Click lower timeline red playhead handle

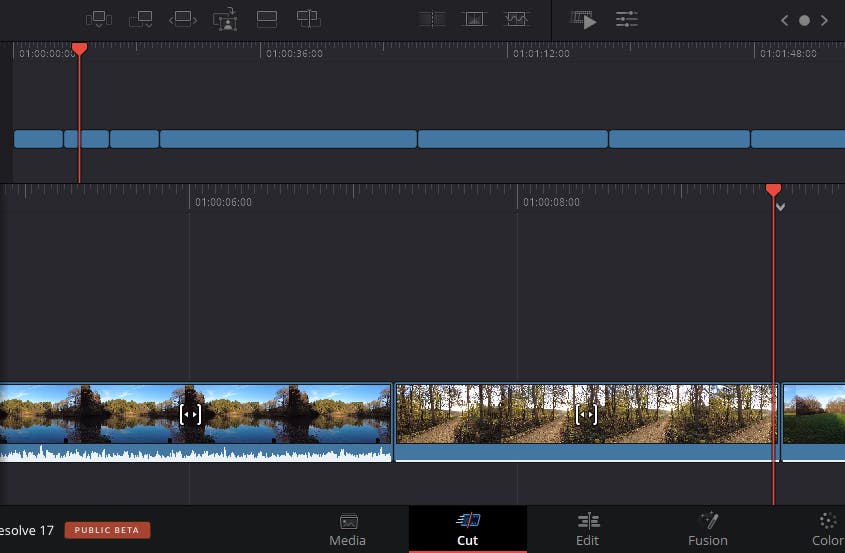click(x=773, y=190)
